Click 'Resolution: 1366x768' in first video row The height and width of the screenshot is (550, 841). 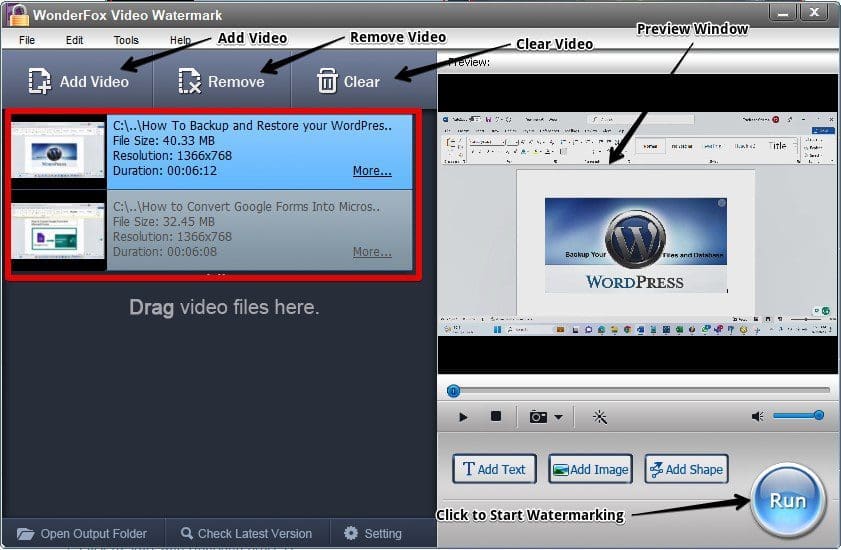[172, 156]
